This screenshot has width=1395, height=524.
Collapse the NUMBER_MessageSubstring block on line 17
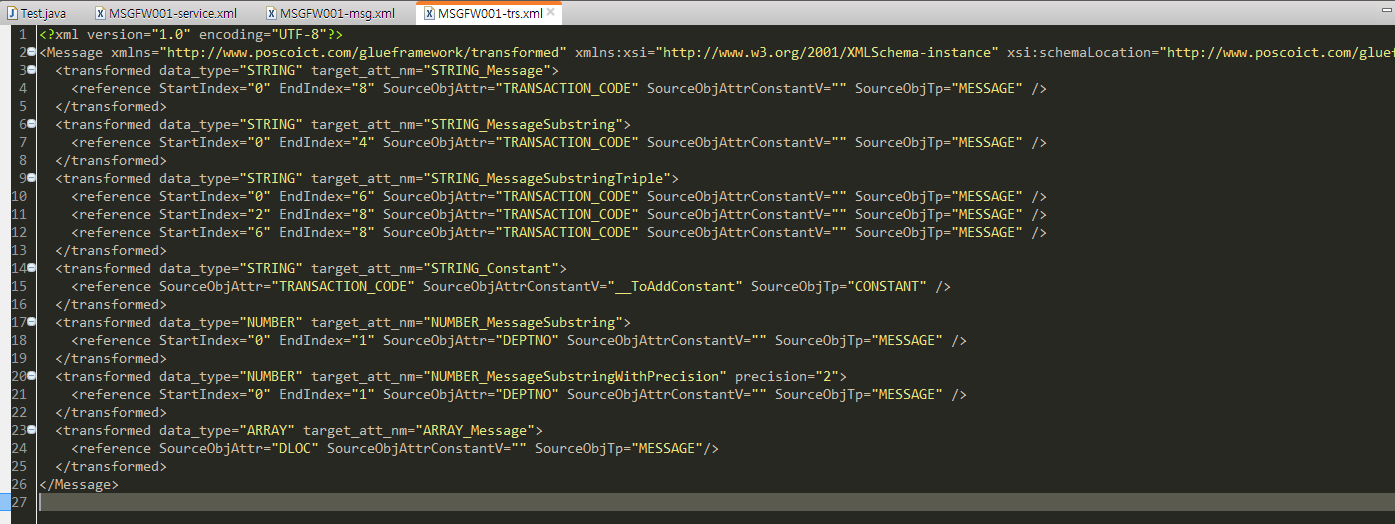click(x=32, y=322)
